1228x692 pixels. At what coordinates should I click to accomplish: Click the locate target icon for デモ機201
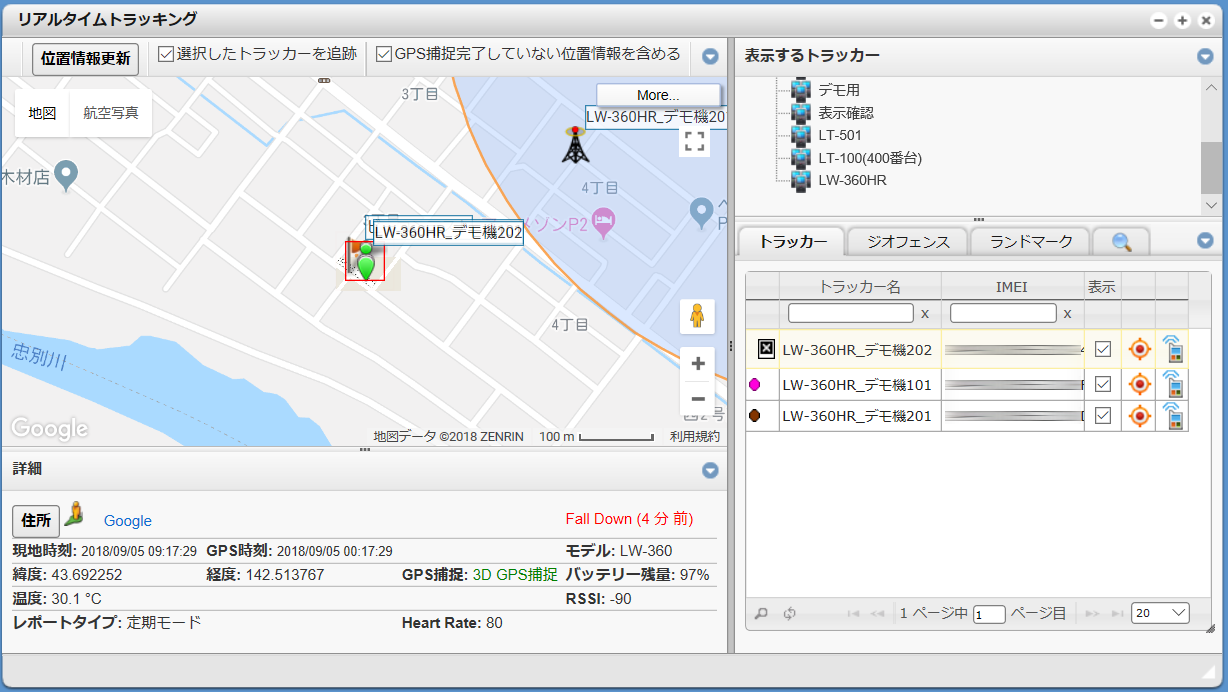coord(1139,416)
